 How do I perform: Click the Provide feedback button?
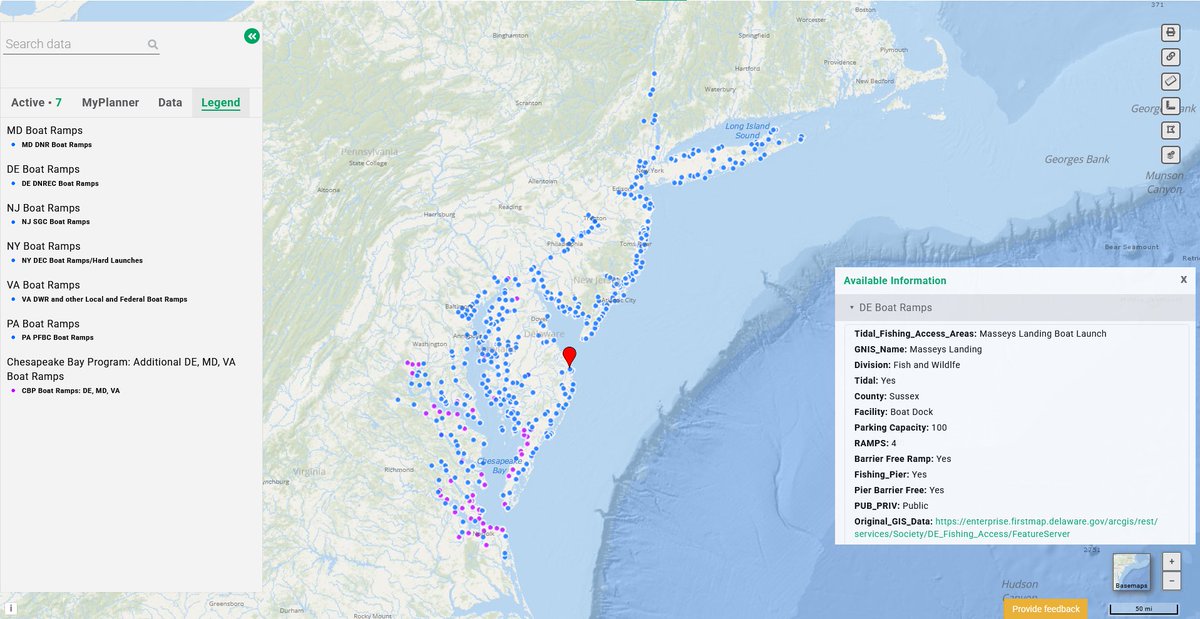1045,608
